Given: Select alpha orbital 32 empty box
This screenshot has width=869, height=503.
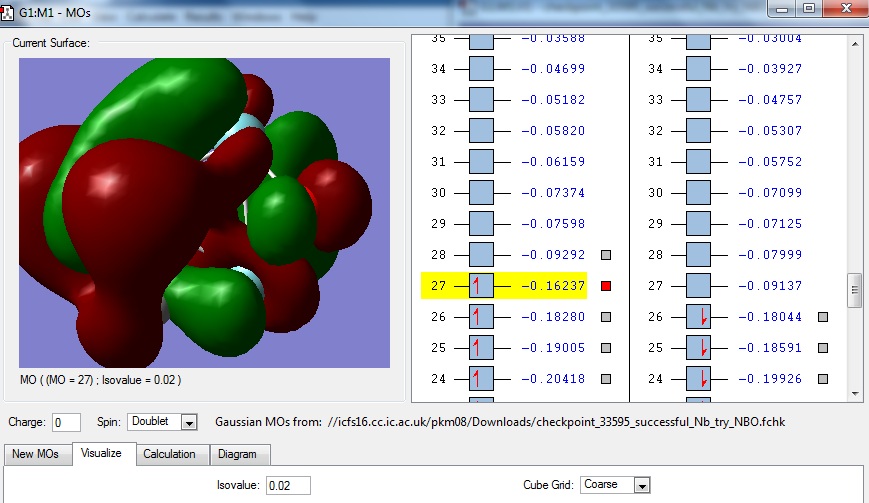Looking at the screenshot, I should click(x=481, y=131).
